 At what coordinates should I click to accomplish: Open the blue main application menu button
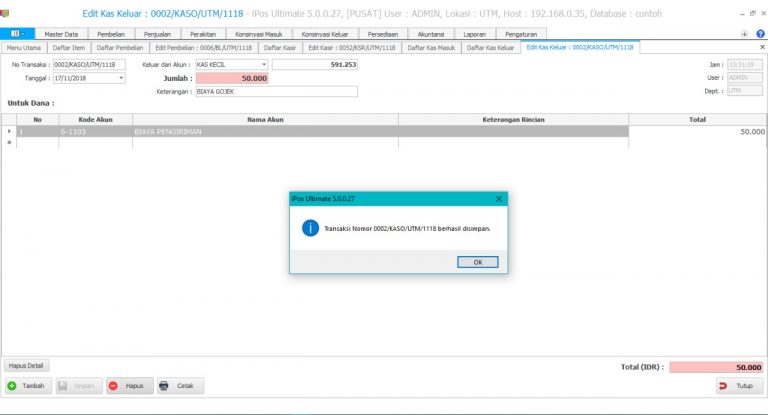17,34
